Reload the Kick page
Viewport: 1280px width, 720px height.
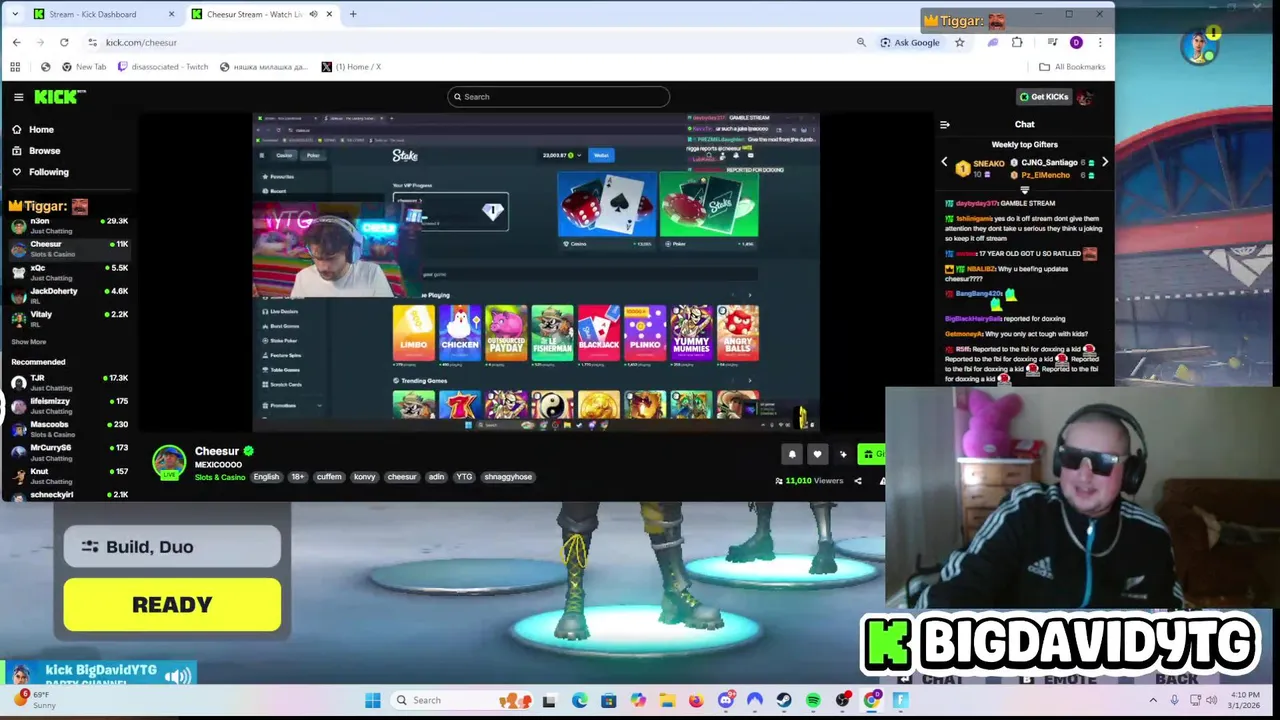click(64, 42)
